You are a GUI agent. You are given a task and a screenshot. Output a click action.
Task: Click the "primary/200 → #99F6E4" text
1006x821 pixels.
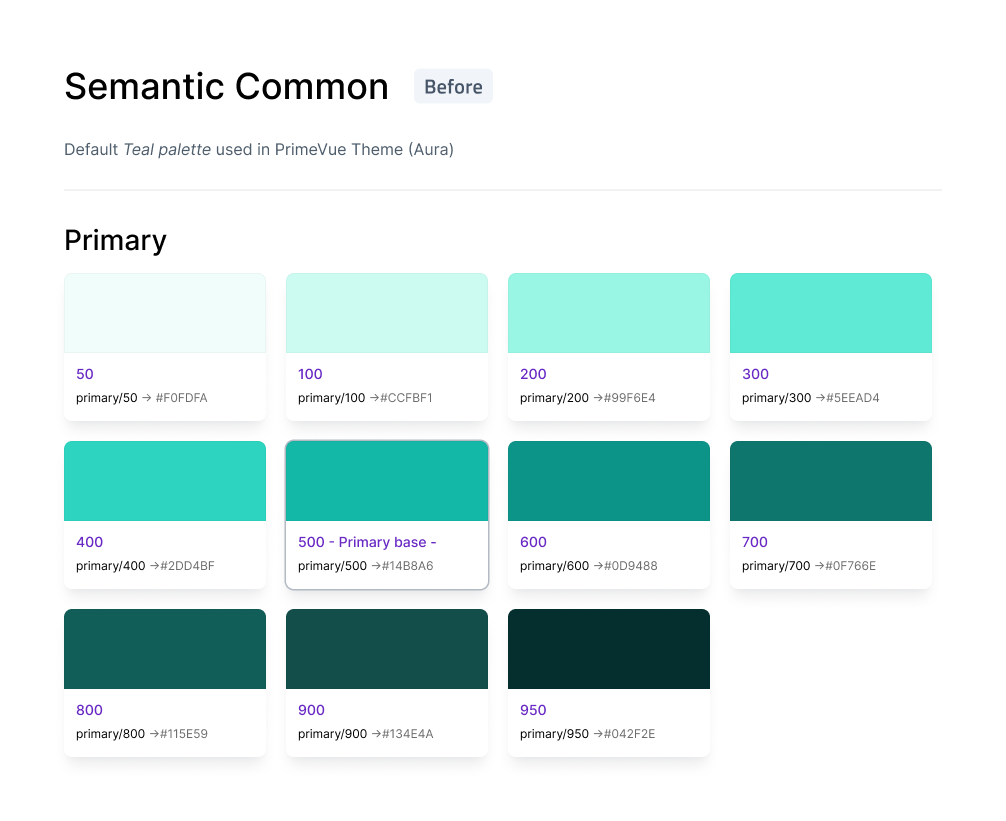coord(588,398)
